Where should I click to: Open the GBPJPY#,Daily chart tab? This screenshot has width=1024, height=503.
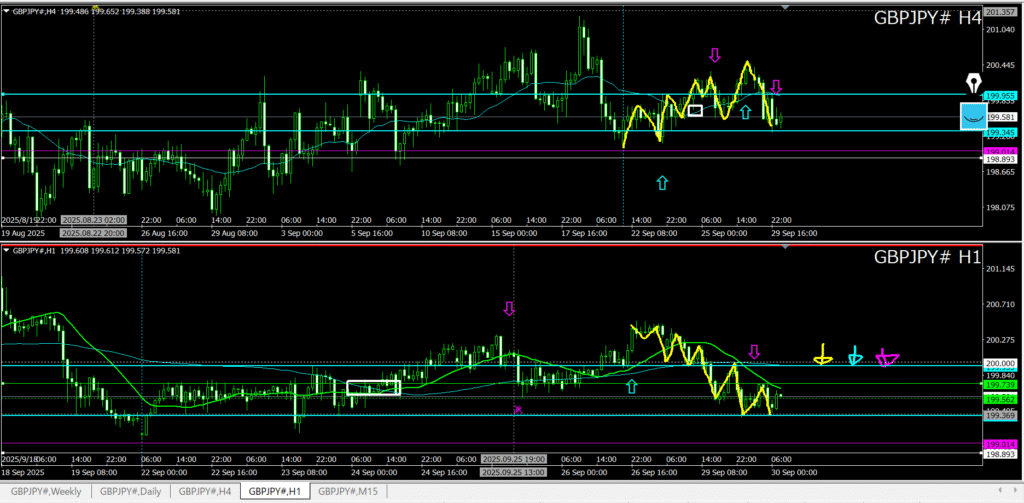[x=132, y=491]
